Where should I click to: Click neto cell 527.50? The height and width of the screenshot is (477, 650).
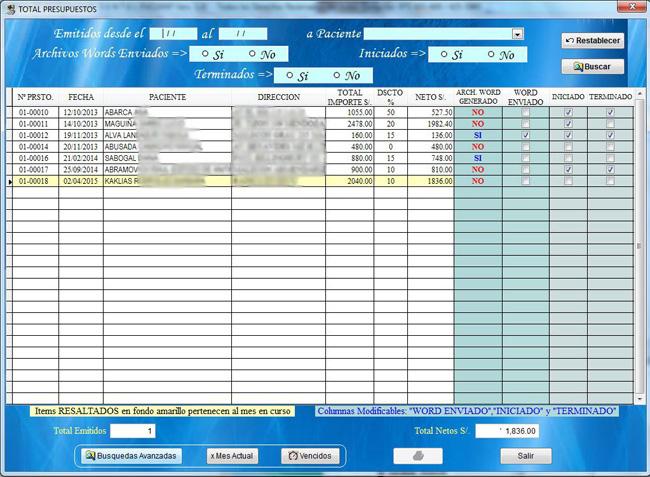(x=431, y=112)
